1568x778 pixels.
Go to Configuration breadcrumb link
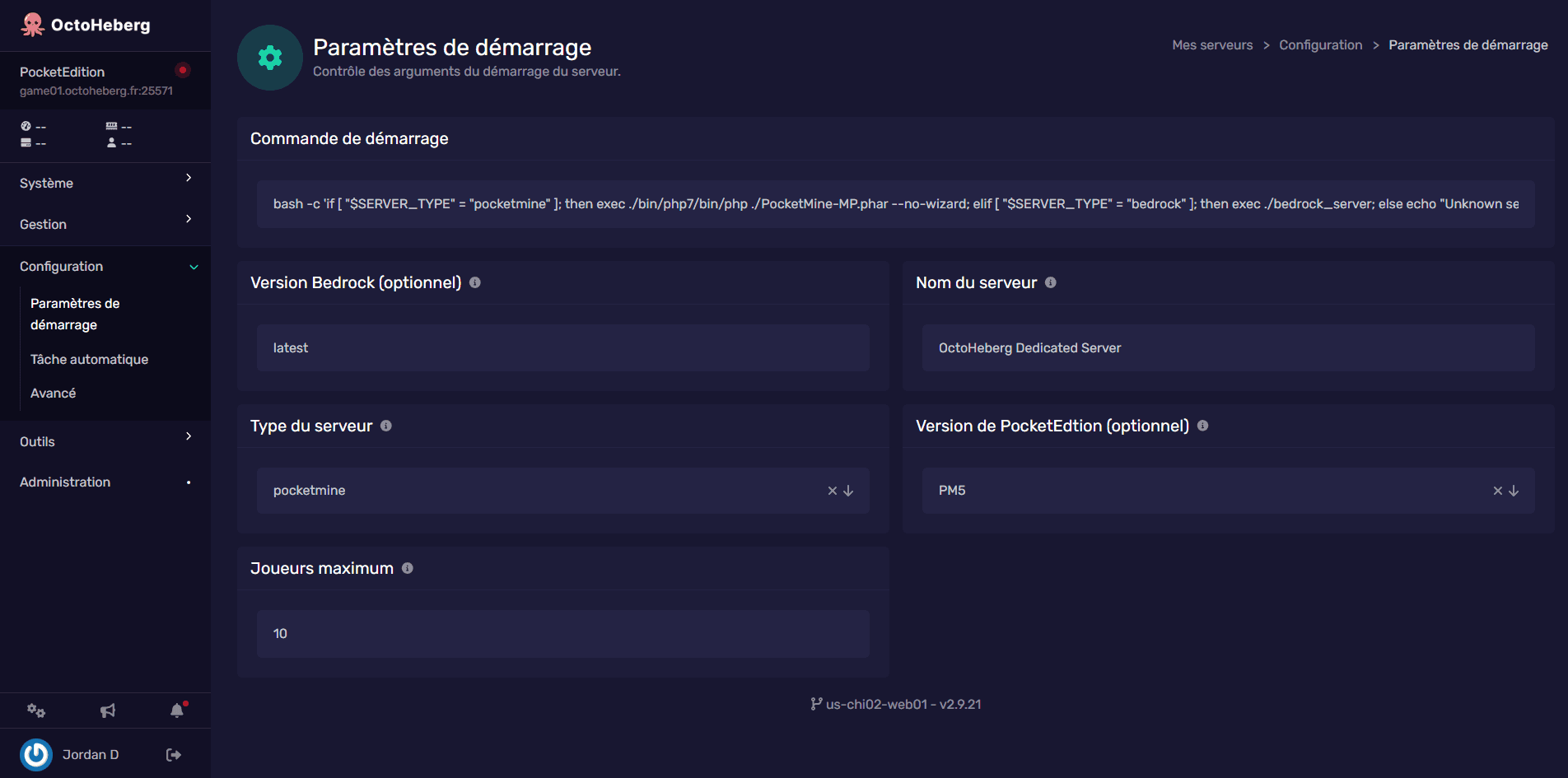[1320, 45]
